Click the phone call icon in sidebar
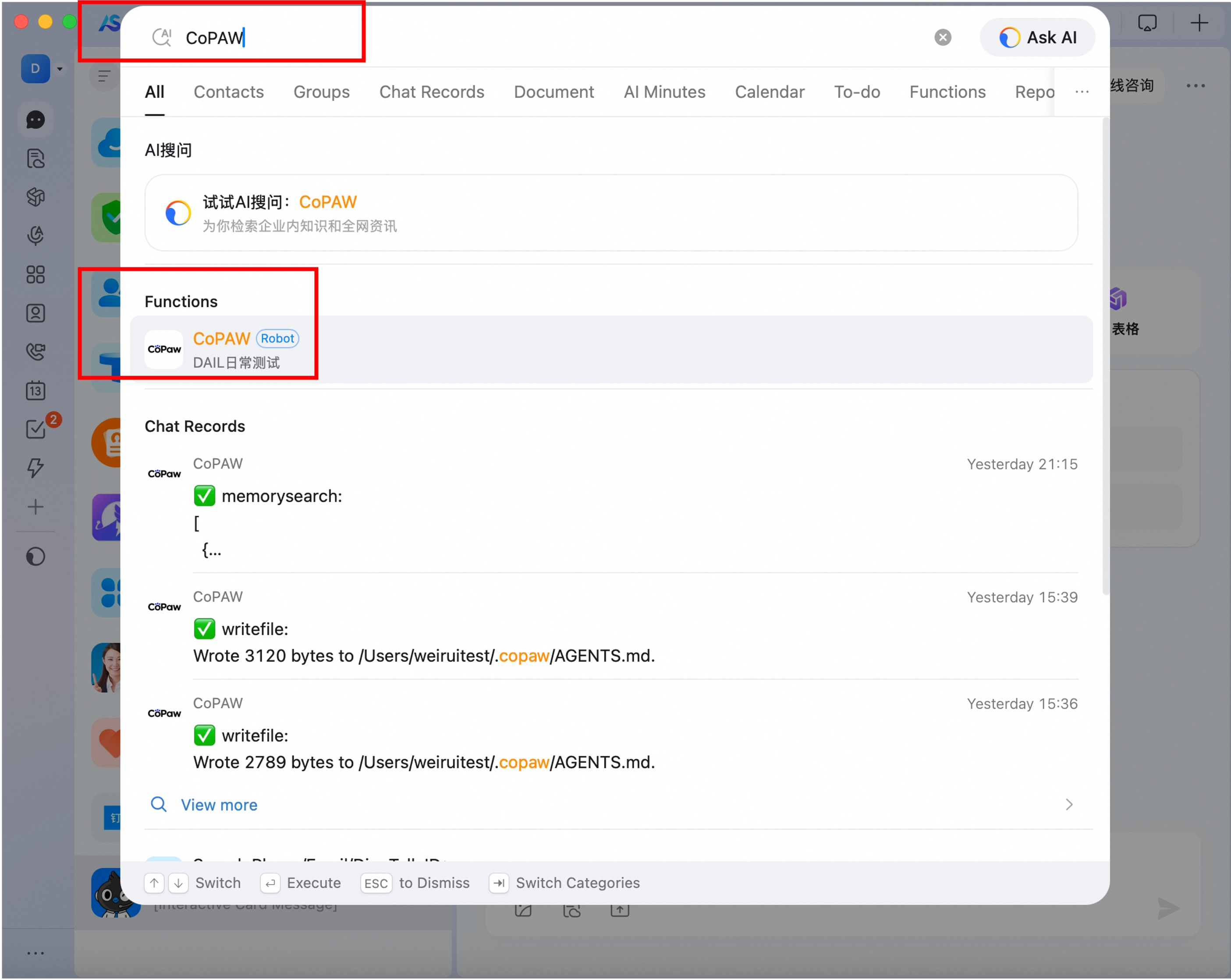This screenshot has width=1231, height=980. (35, 351)
